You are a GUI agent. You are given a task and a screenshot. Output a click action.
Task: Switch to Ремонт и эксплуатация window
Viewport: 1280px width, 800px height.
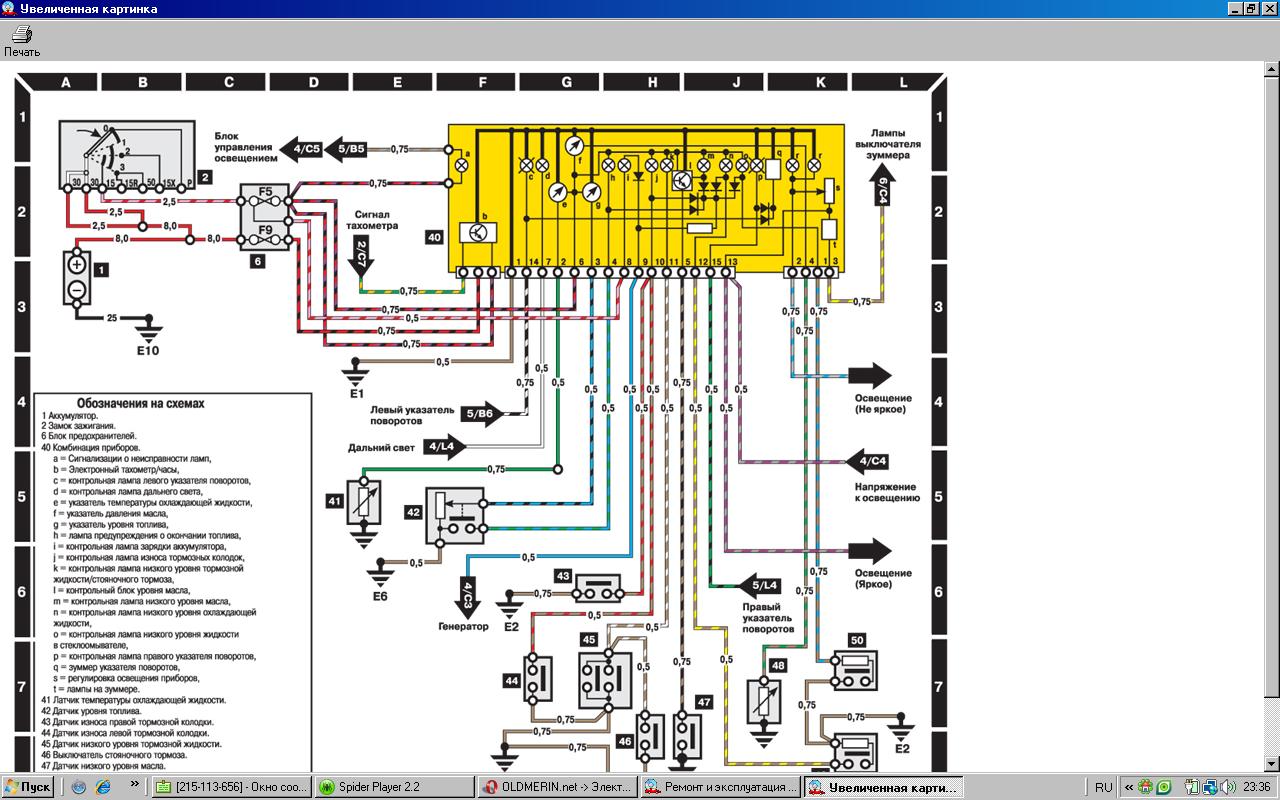[720, 787]
